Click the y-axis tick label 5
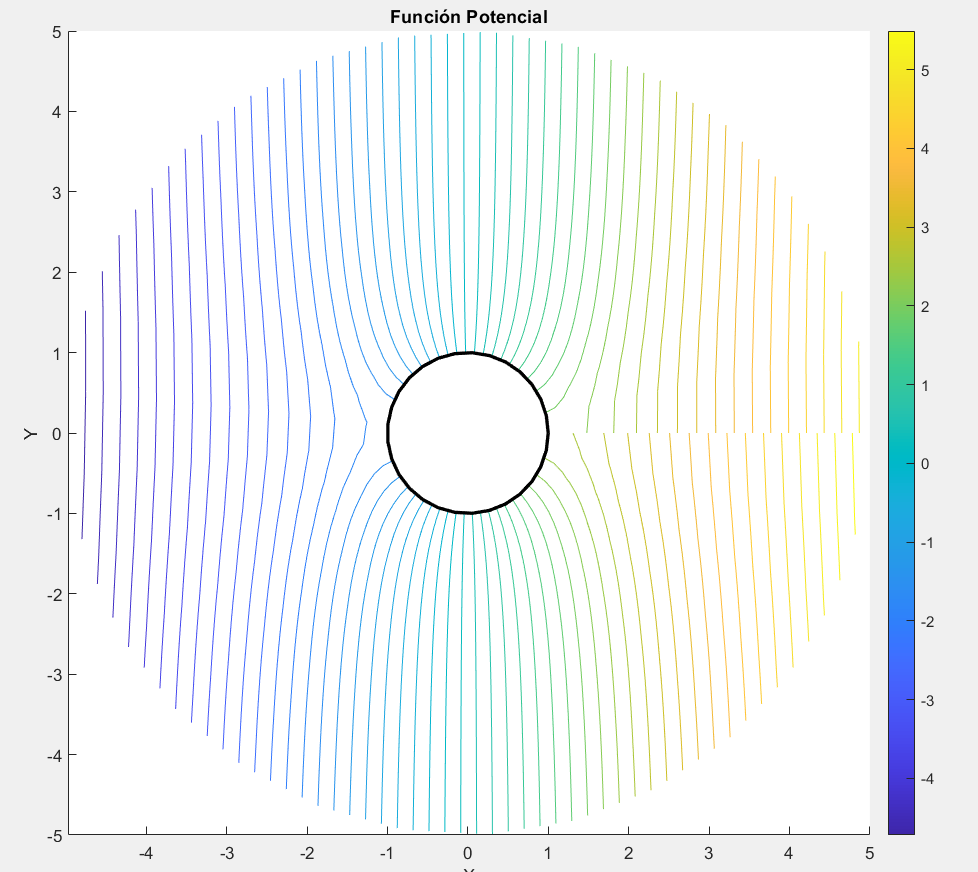 (x=58, y=32)
